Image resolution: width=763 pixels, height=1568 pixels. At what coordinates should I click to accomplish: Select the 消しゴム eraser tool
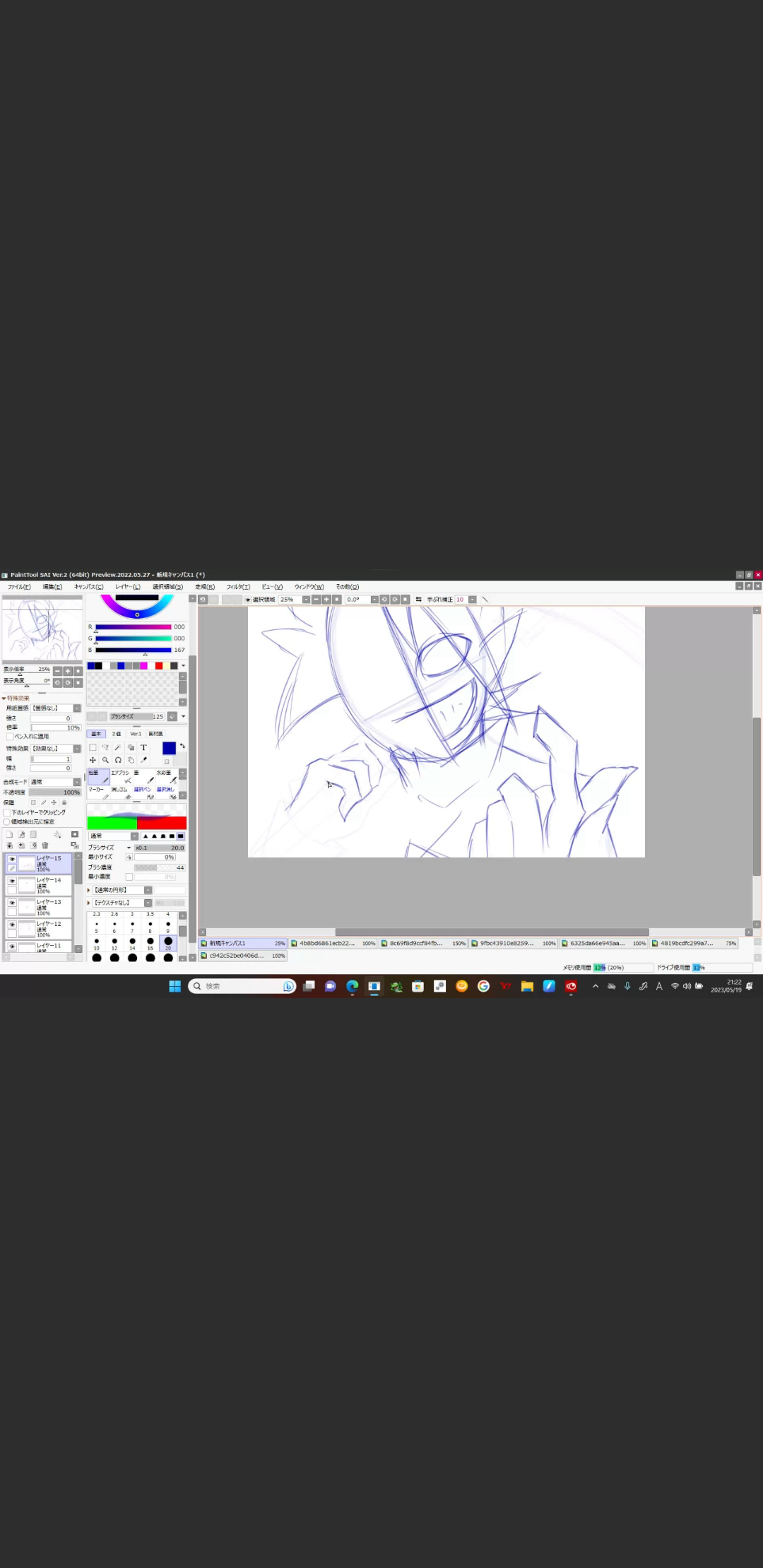click(x=120, y=792)
